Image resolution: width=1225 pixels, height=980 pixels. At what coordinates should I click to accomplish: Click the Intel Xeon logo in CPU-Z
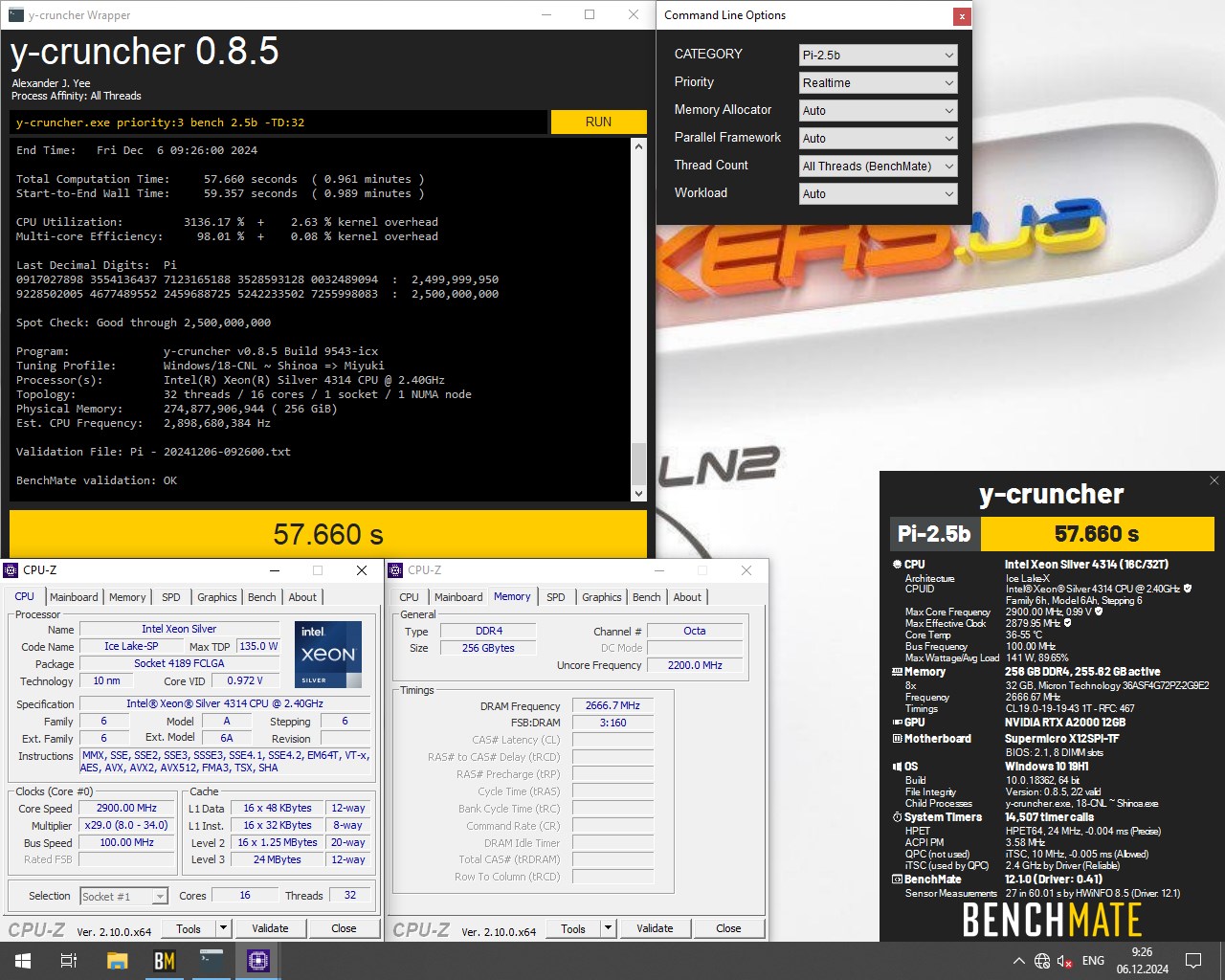click(x=328, y=655)
